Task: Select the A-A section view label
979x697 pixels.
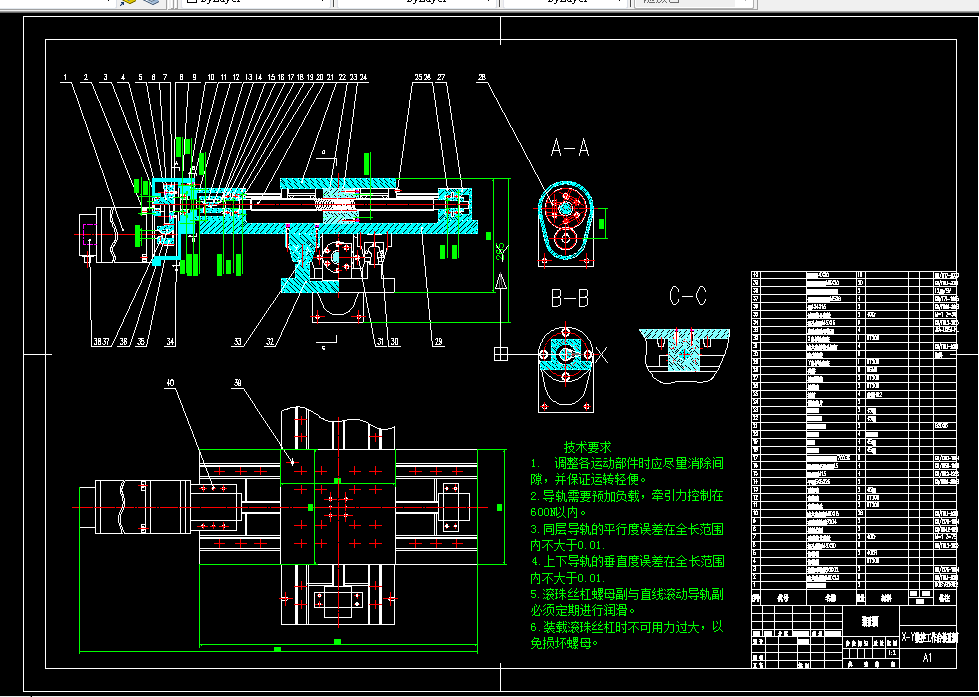Action: coord(569,148)
